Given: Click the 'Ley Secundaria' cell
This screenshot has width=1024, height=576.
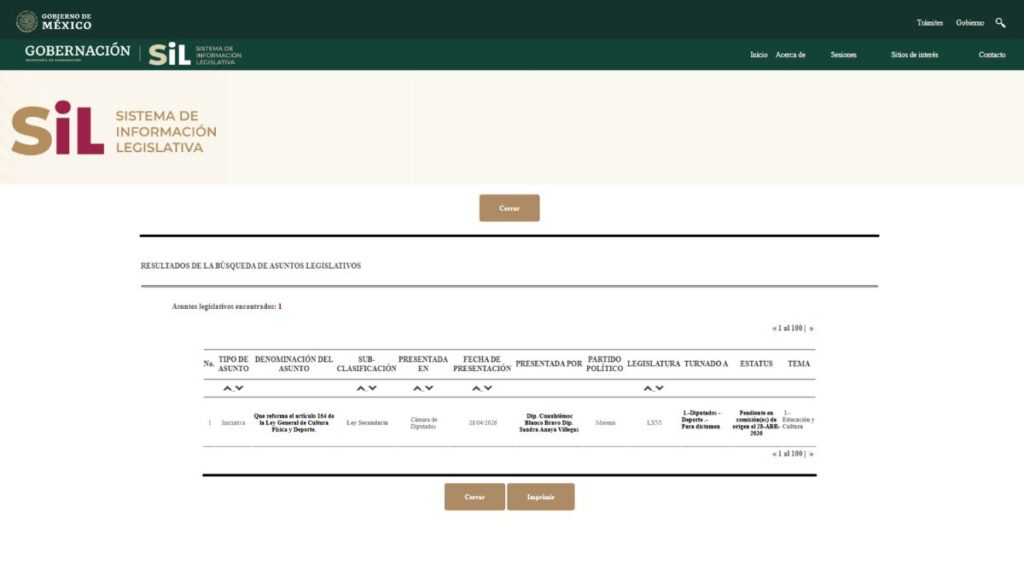Looking at the screenshot, I should click(367, 423).
